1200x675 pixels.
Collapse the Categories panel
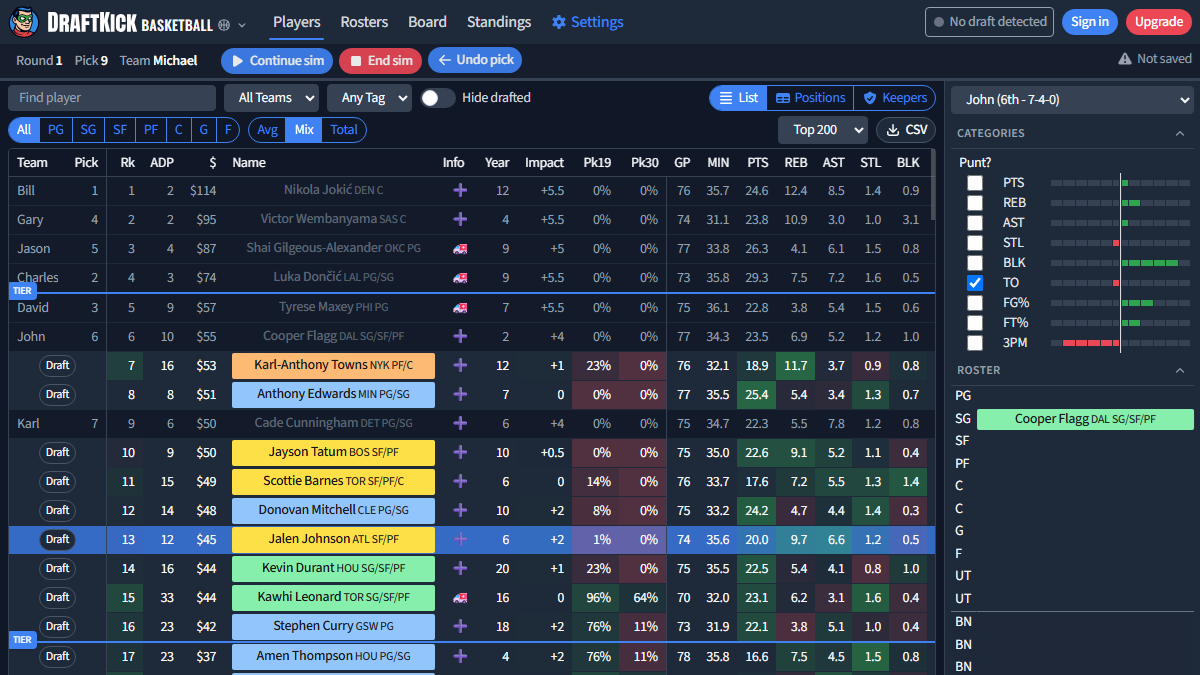[x=1179, y=133]
